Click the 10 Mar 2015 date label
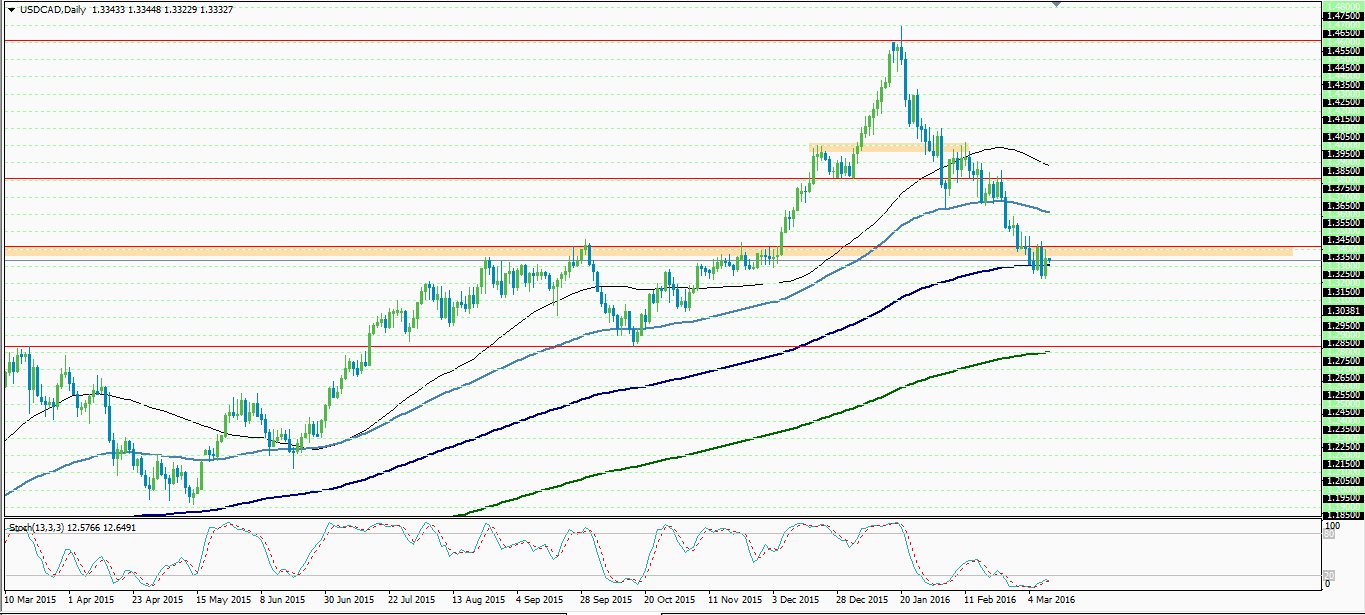 click(x=30, y=600)
